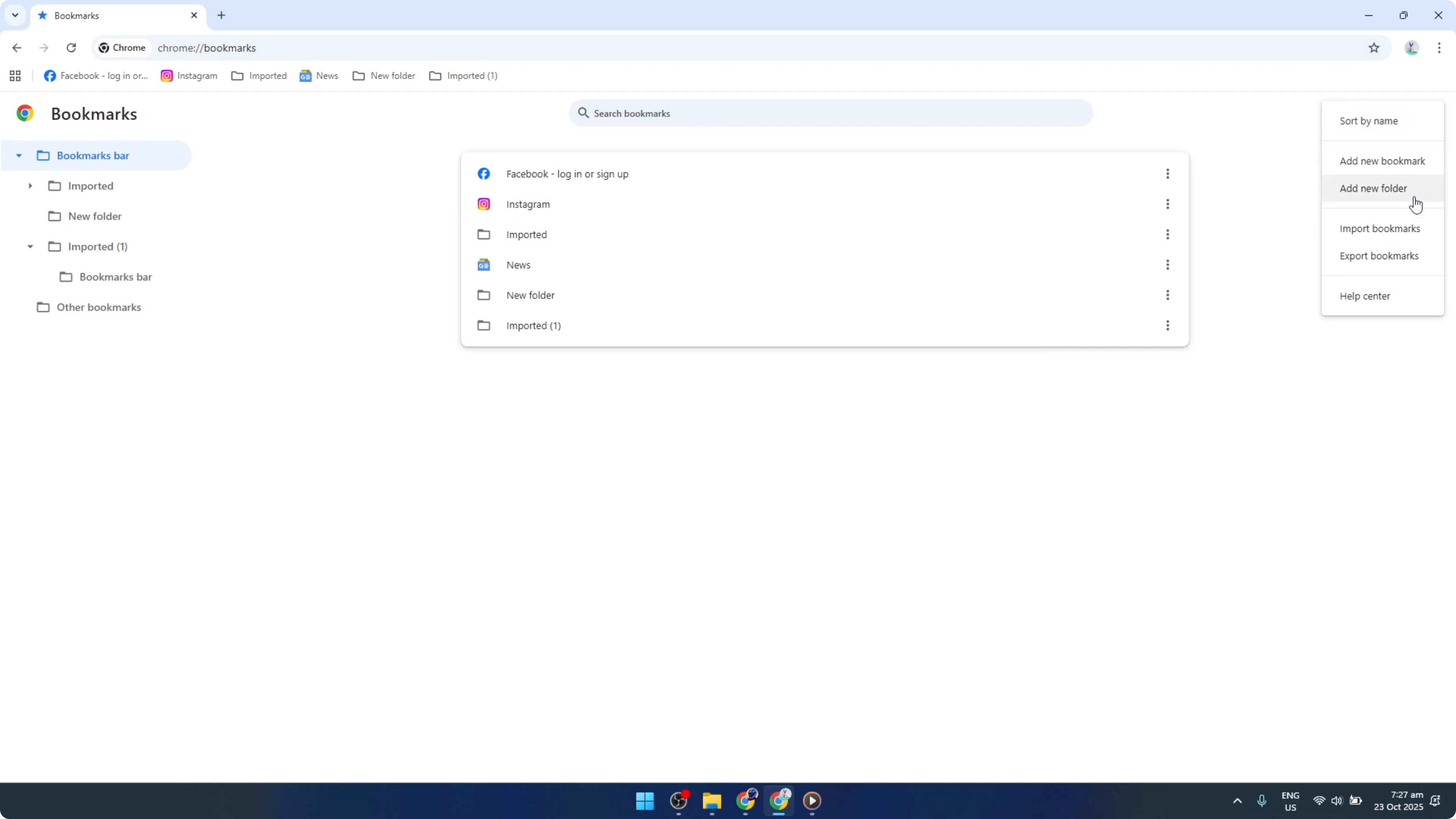Select Bookmarks bar root in sidebar
This screenshot has height=819, width=1456.
pyautogui.click(x=96, y=155)
